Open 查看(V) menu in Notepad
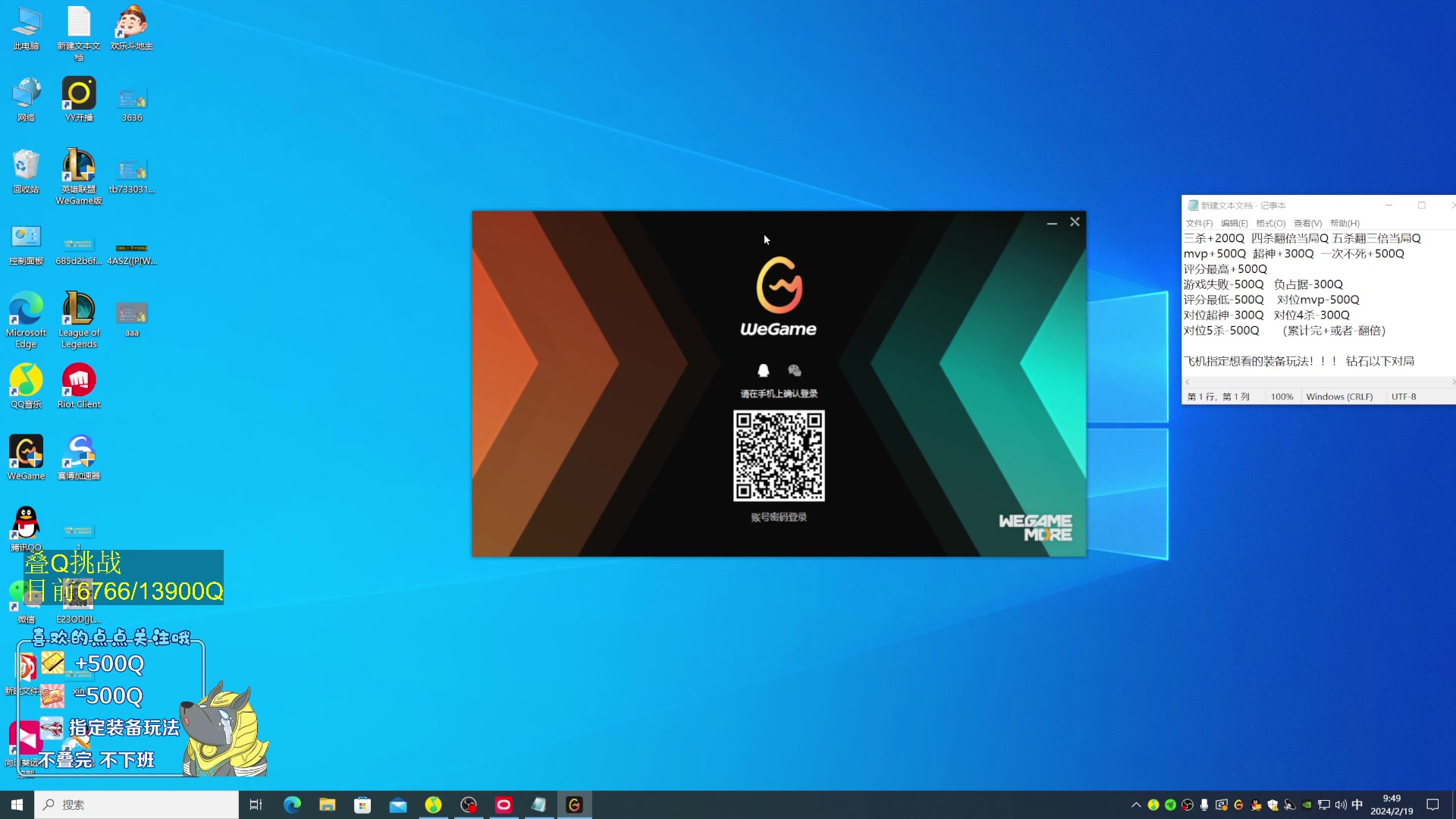Viewport: 1456px width, 819px height. 1307,223
